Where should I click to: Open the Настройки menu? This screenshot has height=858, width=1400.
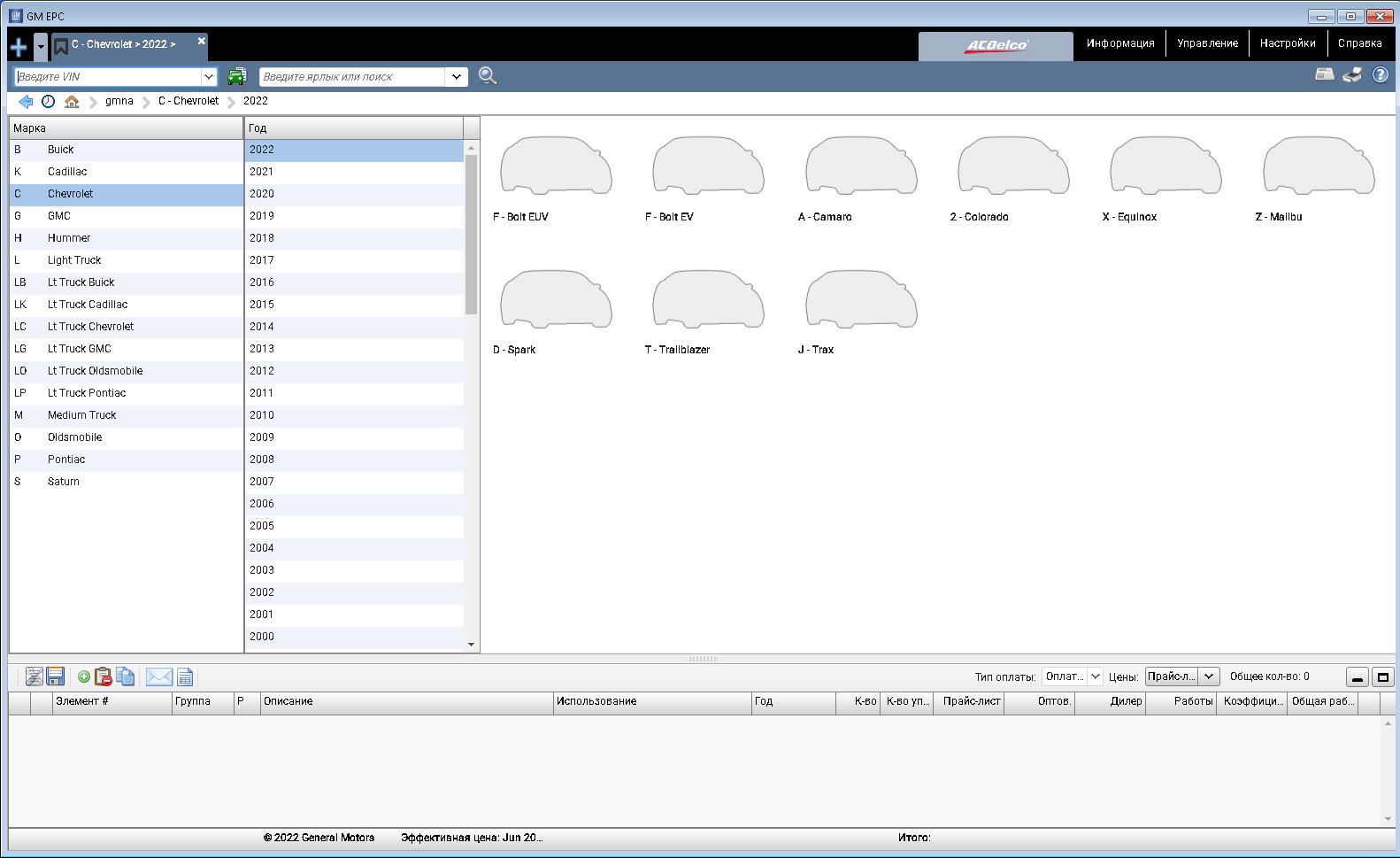point(1287,43)
